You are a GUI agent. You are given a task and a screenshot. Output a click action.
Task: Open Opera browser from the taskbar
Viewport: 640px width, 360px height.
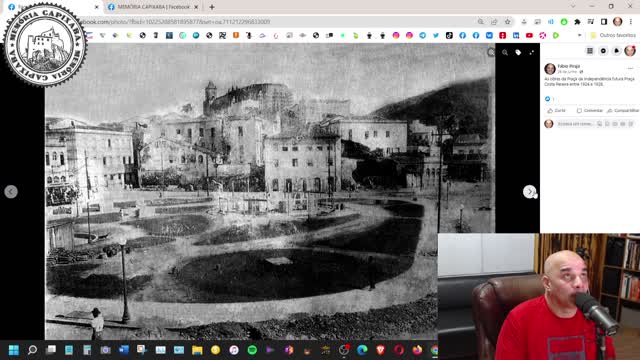click(x=399, y=350)
